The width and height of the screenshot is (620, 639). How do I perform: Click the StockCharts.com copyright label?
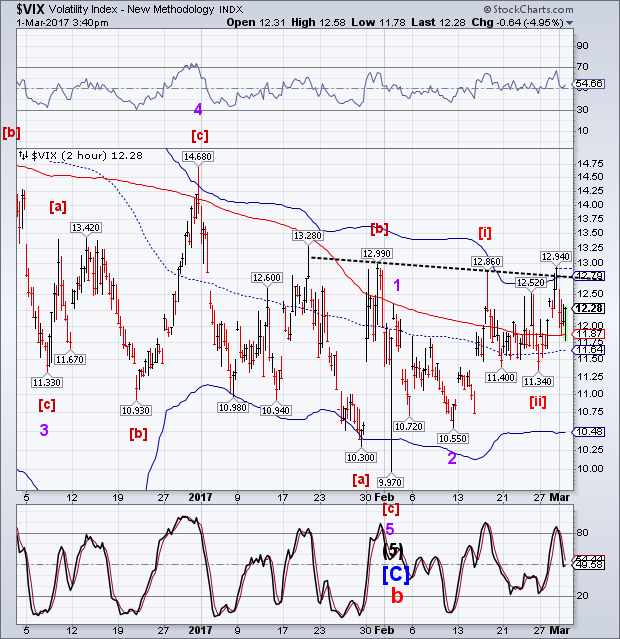[x=528, y=9]
